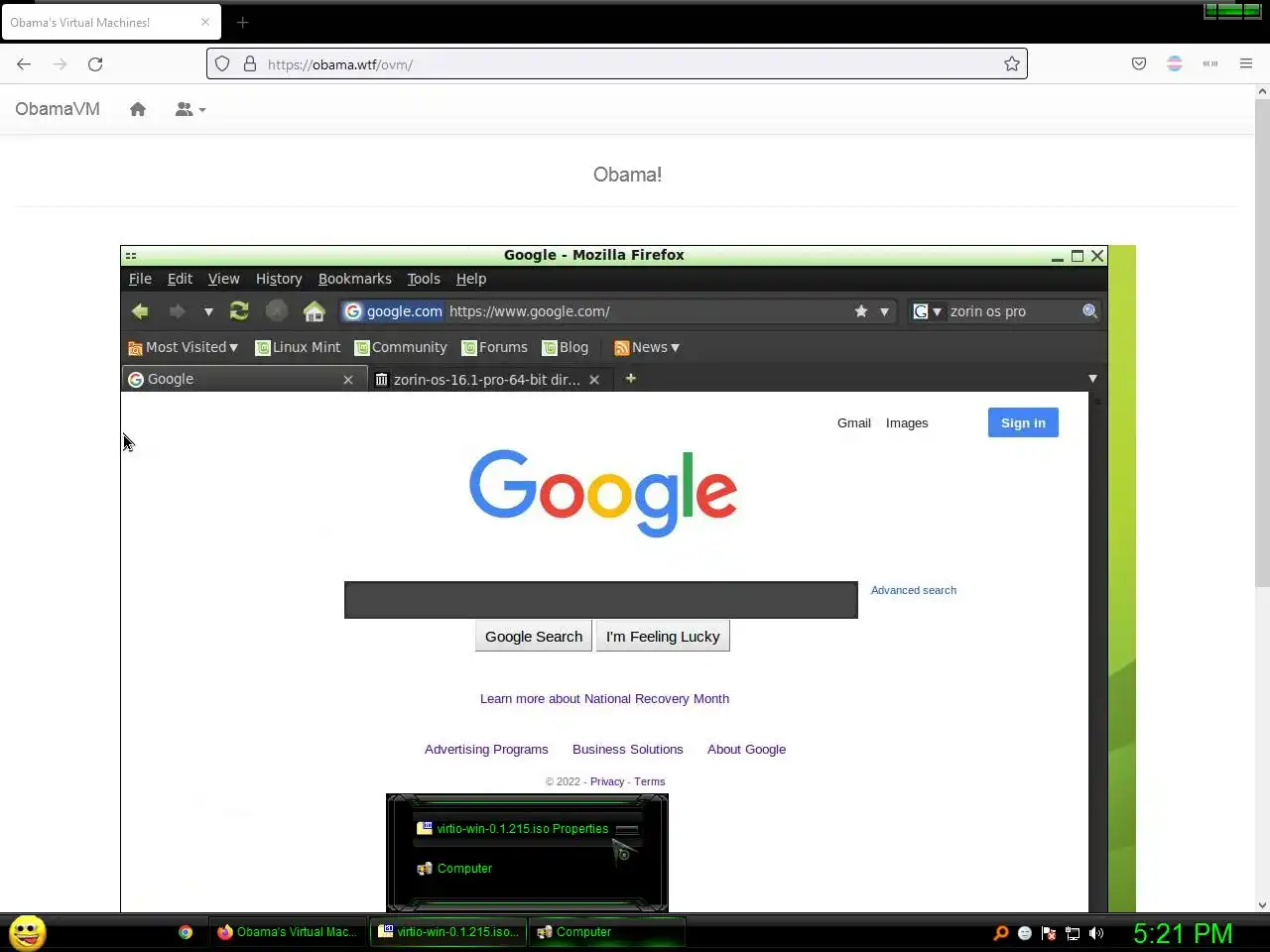The height and width of the screenshot is (952, 1270).
Task: Click the Images link
Action: 907,422
